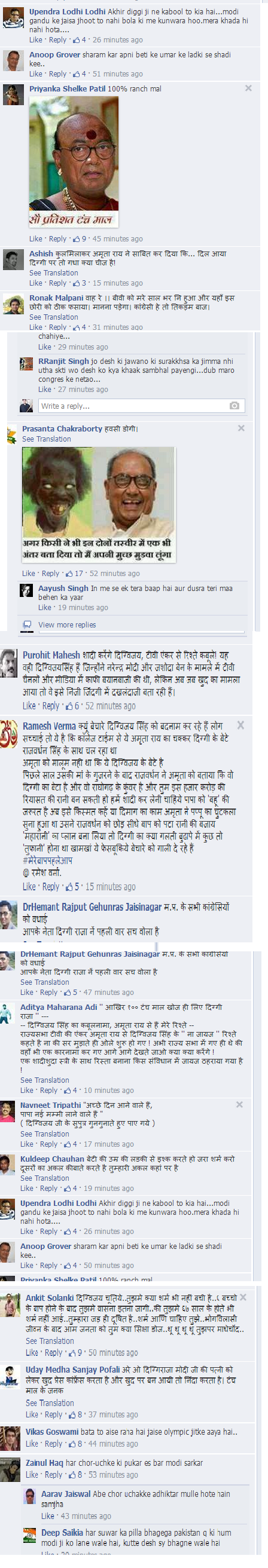The image size is (268, 1568).
Task: Open the 100% ranch mal image
Action: [74, 162]
